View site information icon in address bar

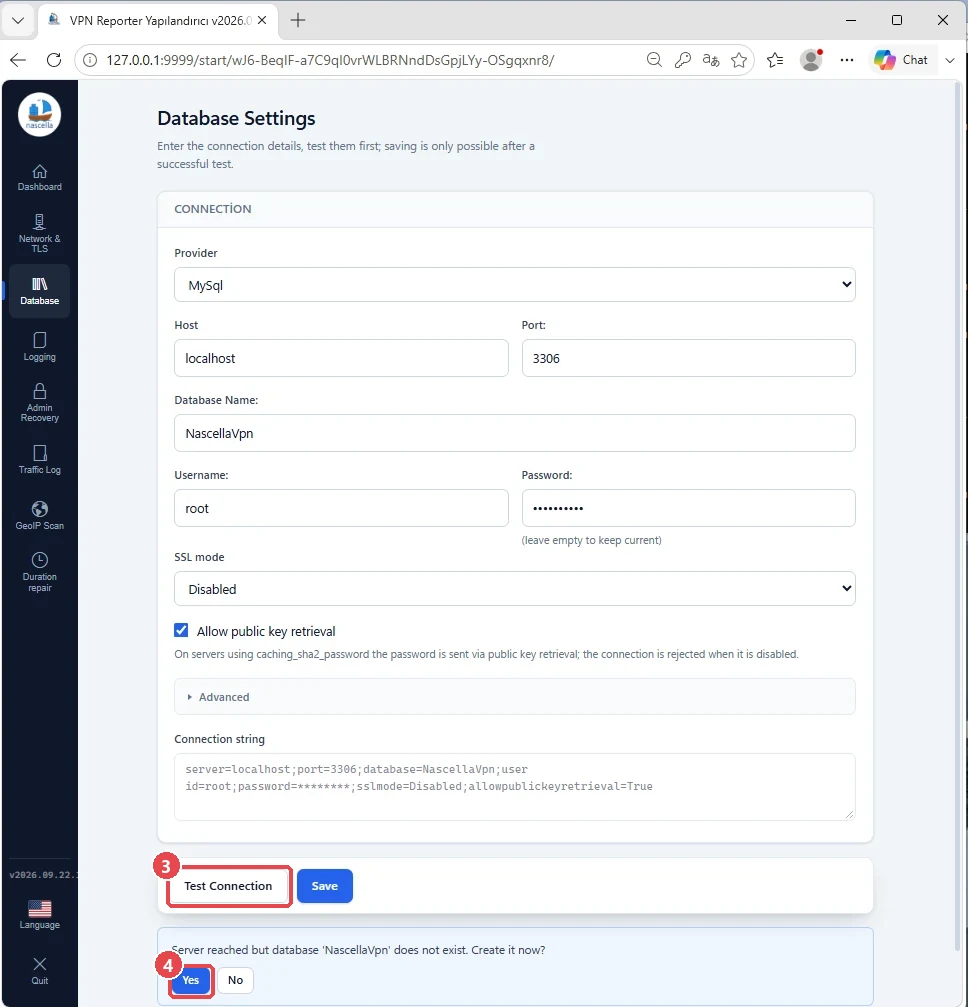point(91,60)
